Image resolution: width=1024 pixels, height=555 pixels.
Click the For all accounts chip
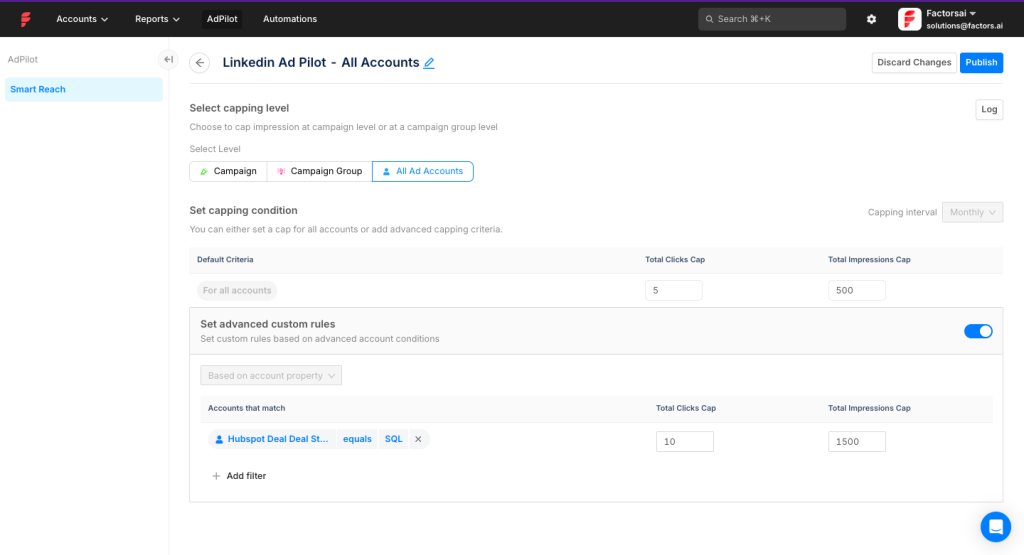pyautogui.click(x=236, y=291)
